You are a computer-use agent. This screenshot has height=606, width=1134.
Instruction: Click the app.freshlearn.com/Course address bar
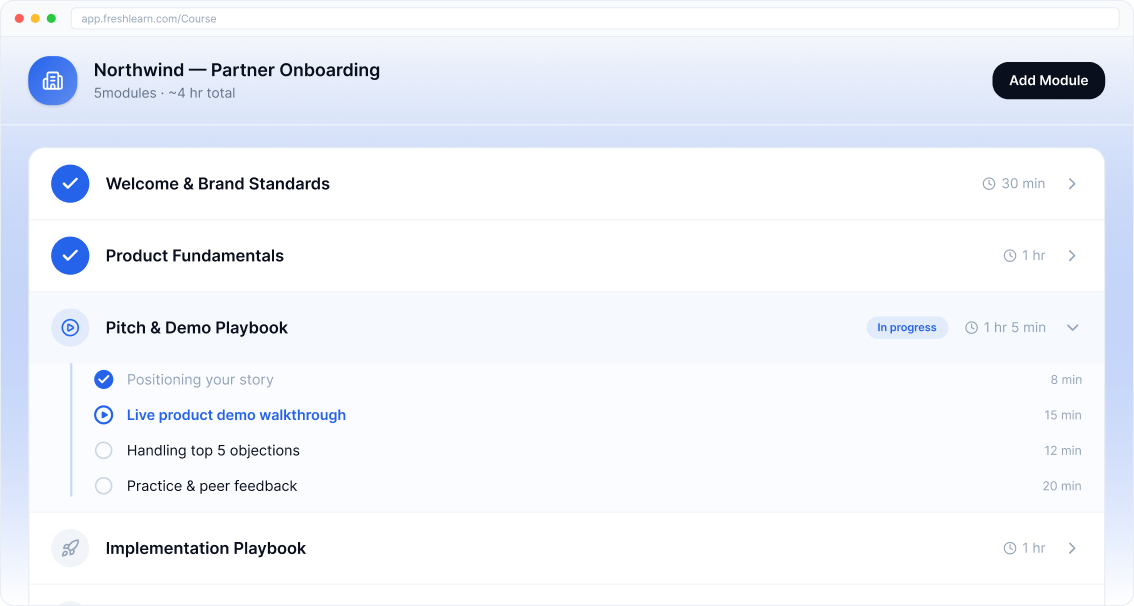594,19
